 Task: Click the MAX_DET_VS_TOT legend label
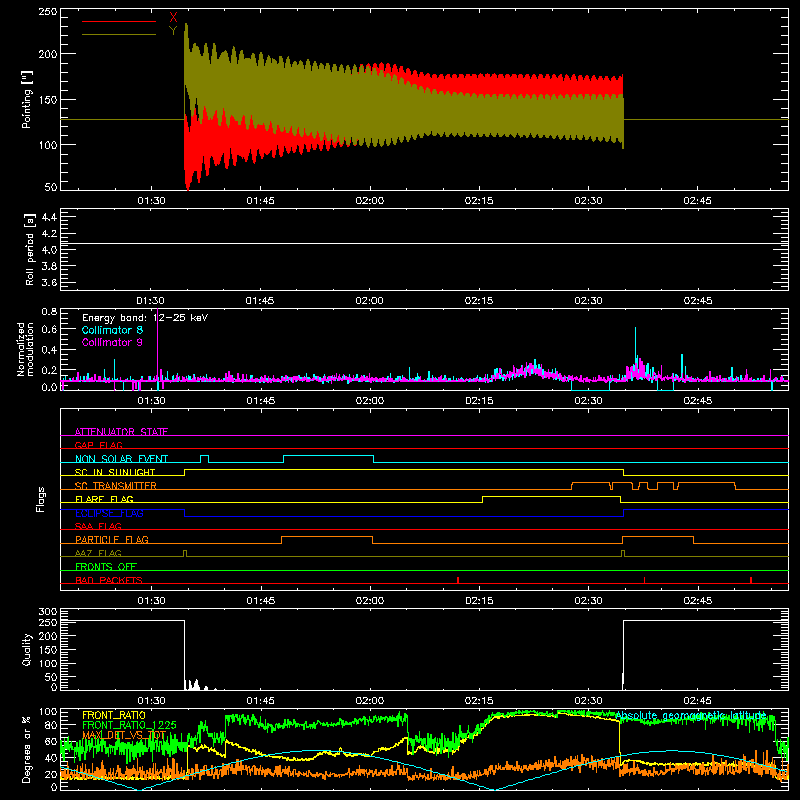tap(124, 735)
